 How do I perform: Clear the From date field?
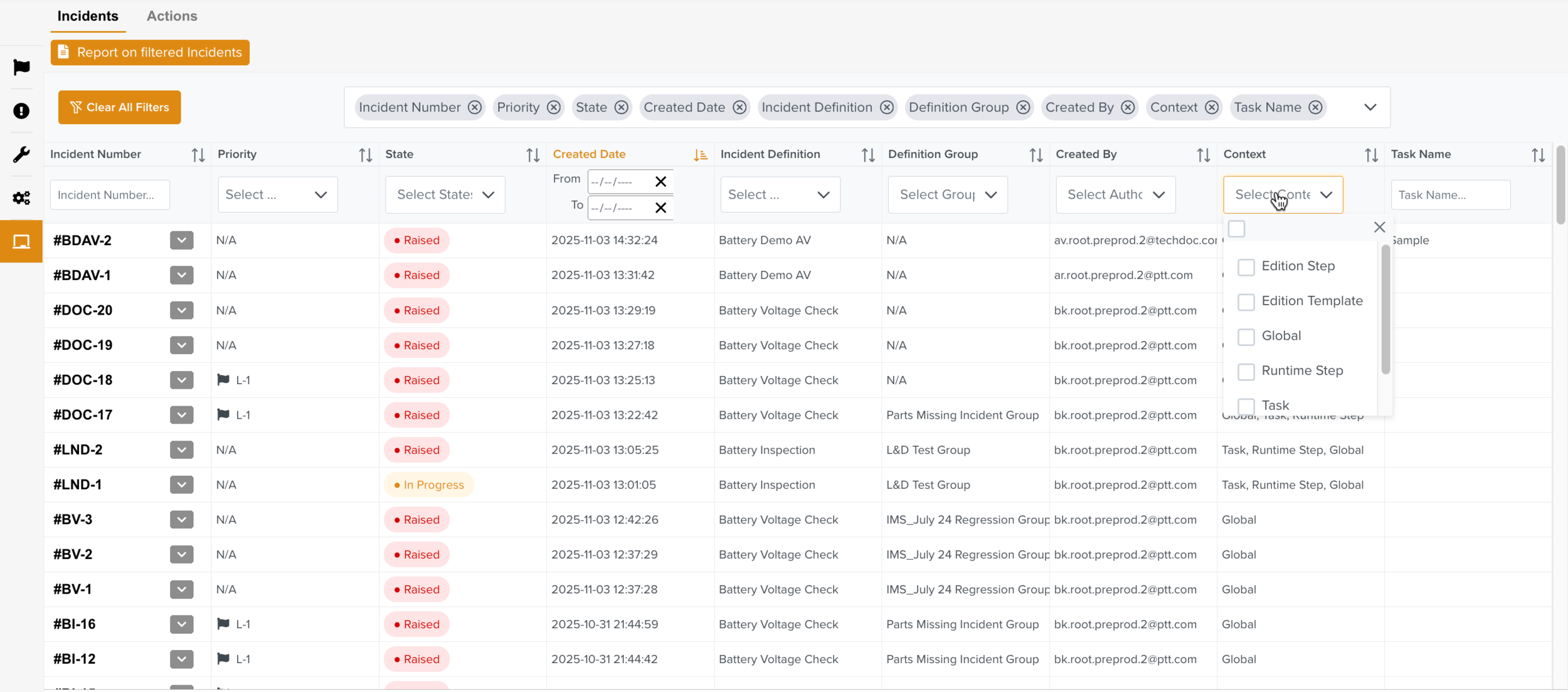pos(660,182)
